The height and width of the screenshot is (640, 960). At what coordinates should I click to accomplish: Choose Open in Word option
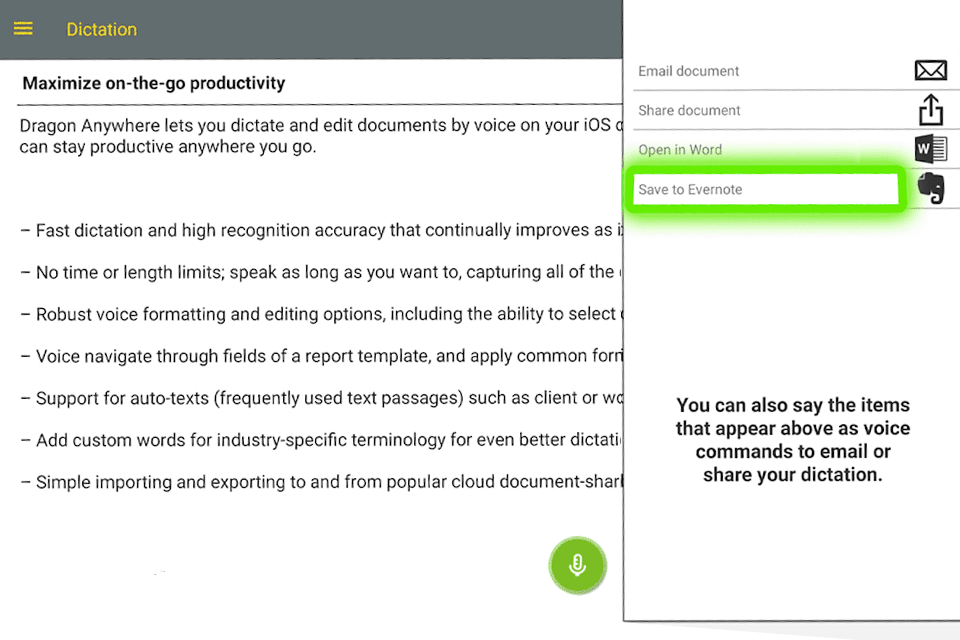(680, 149)
